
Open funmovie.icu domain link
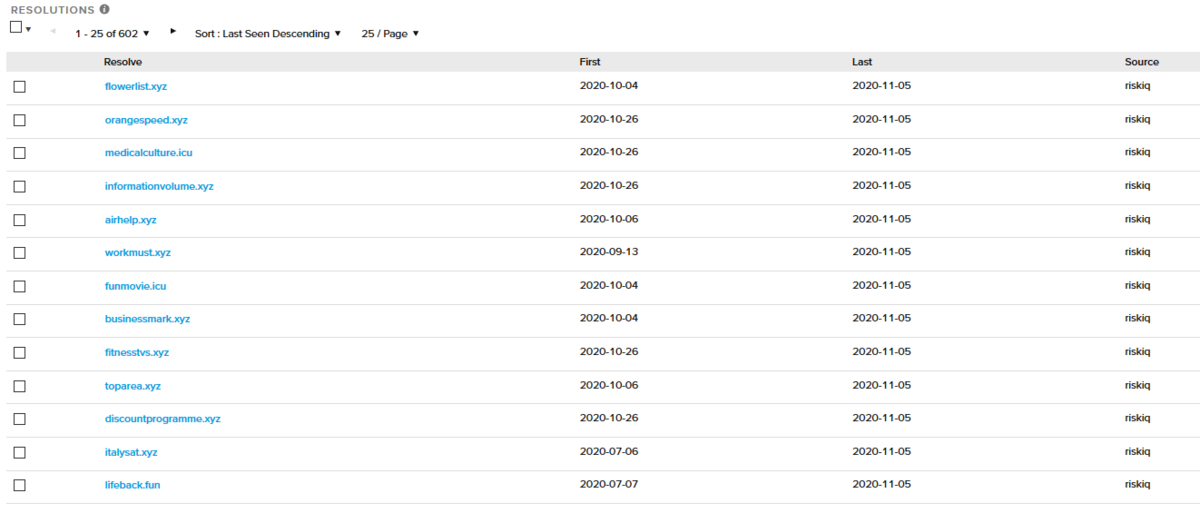135,285
